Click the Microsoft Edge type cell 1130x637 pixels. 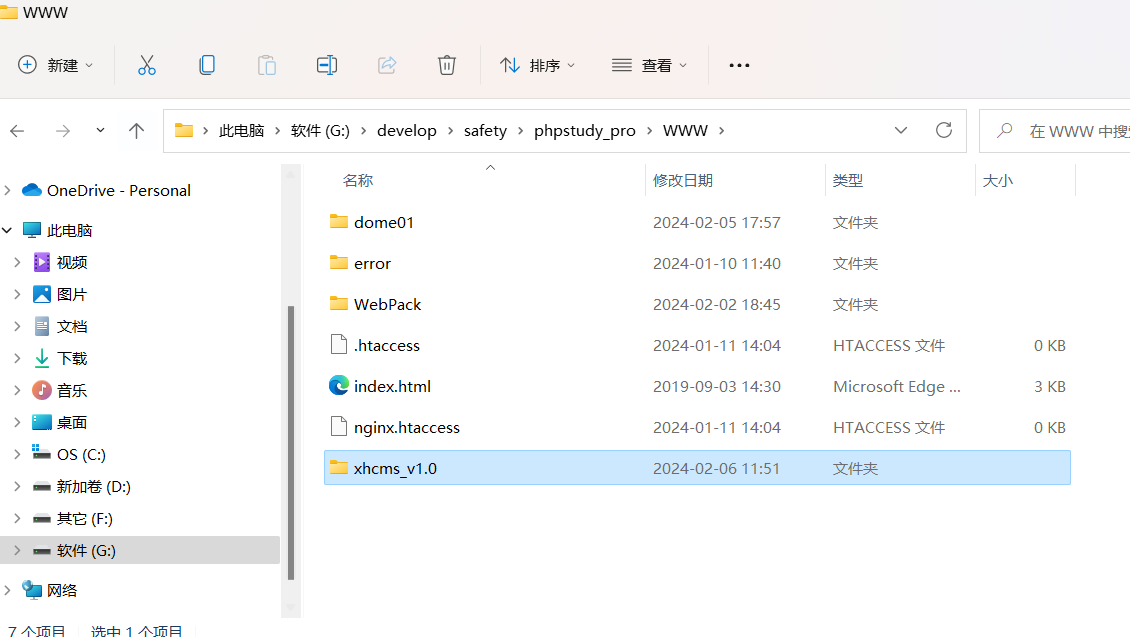(897, 386)
